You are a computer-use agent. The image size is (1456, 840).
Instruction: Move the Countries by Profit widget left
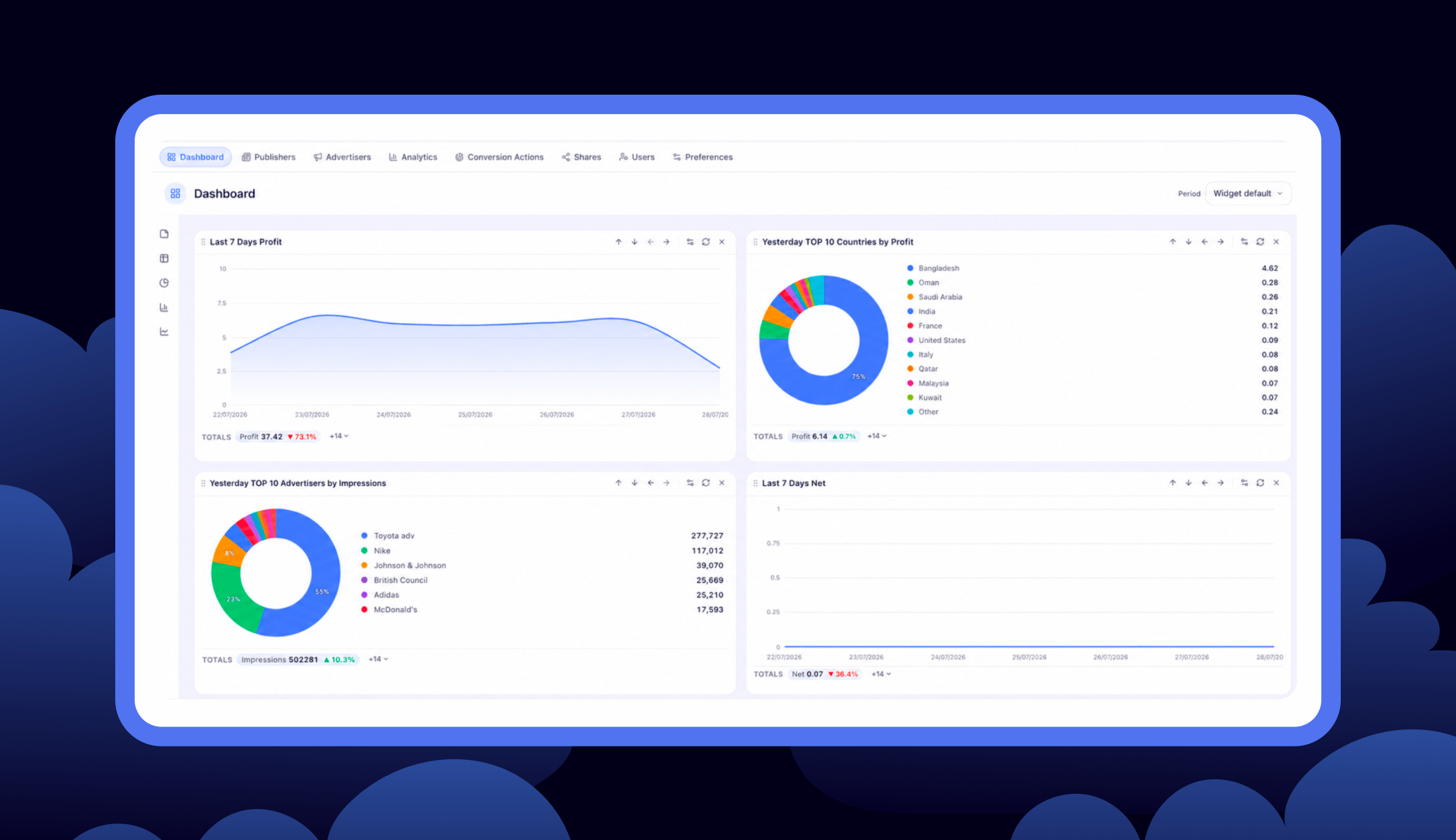[x=1205, y=242]
